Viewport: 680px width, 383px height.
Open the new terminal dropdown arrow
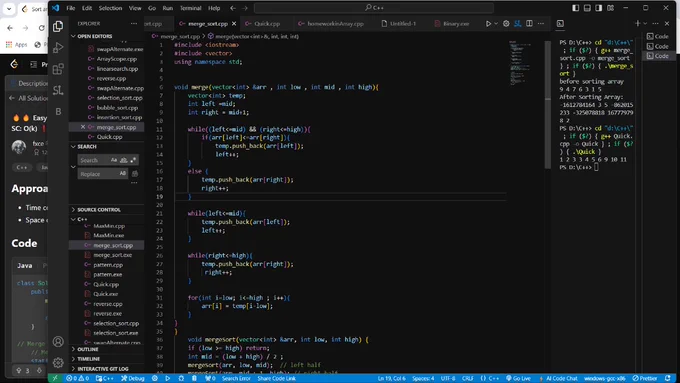coord(645,23)
